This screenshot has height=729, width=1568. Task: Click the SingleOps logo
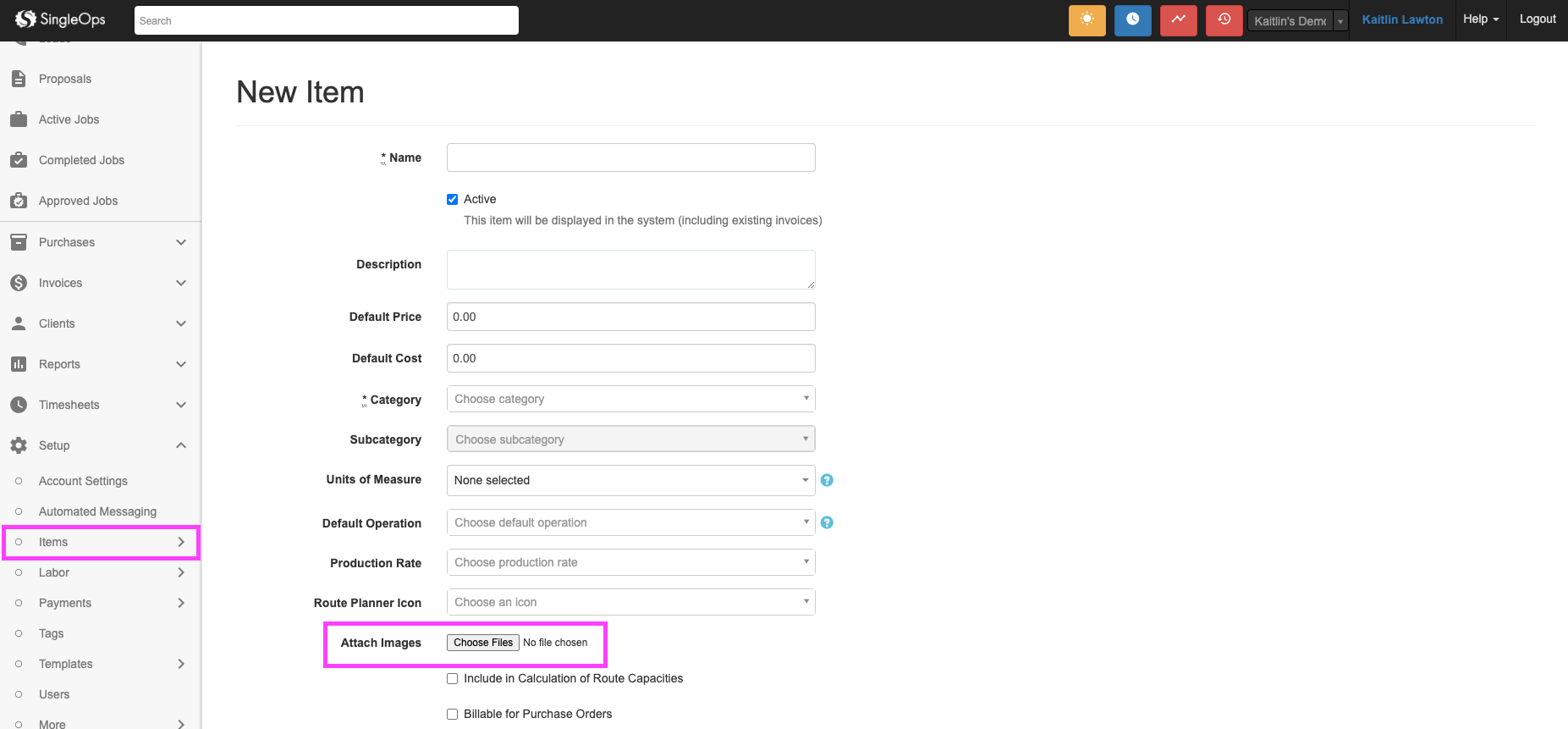pos(60,19)
